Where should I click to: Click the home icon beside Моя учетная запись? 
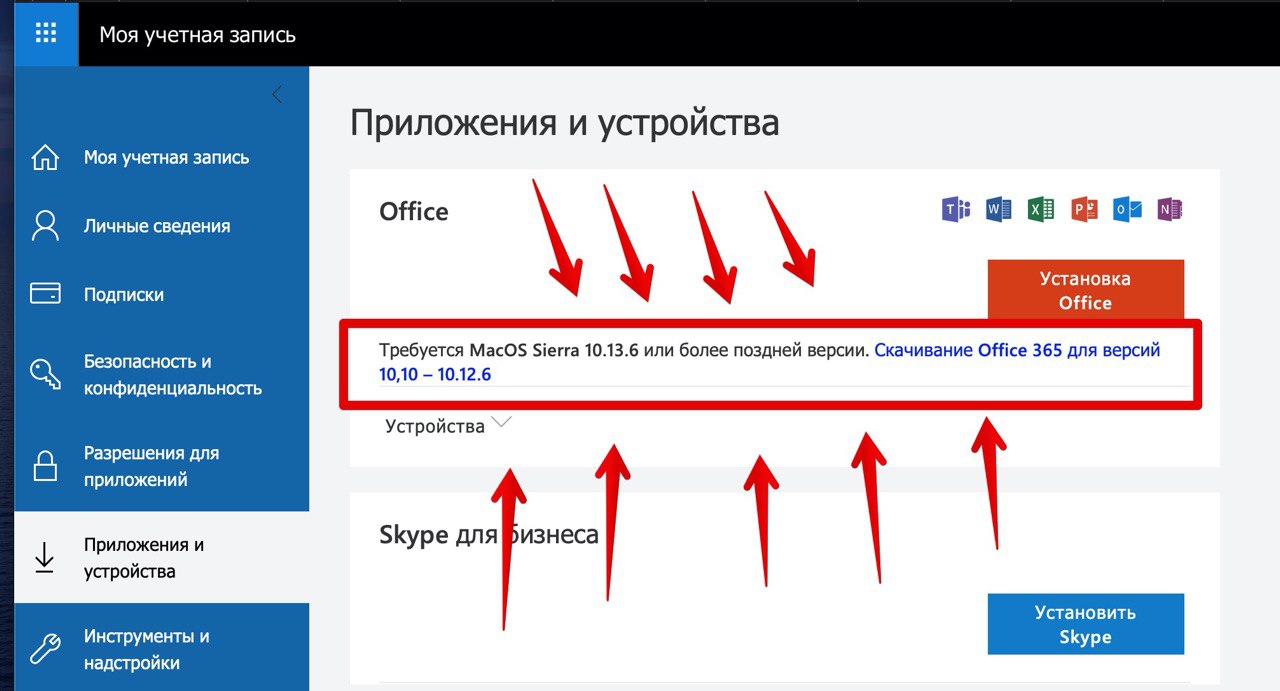45,158
